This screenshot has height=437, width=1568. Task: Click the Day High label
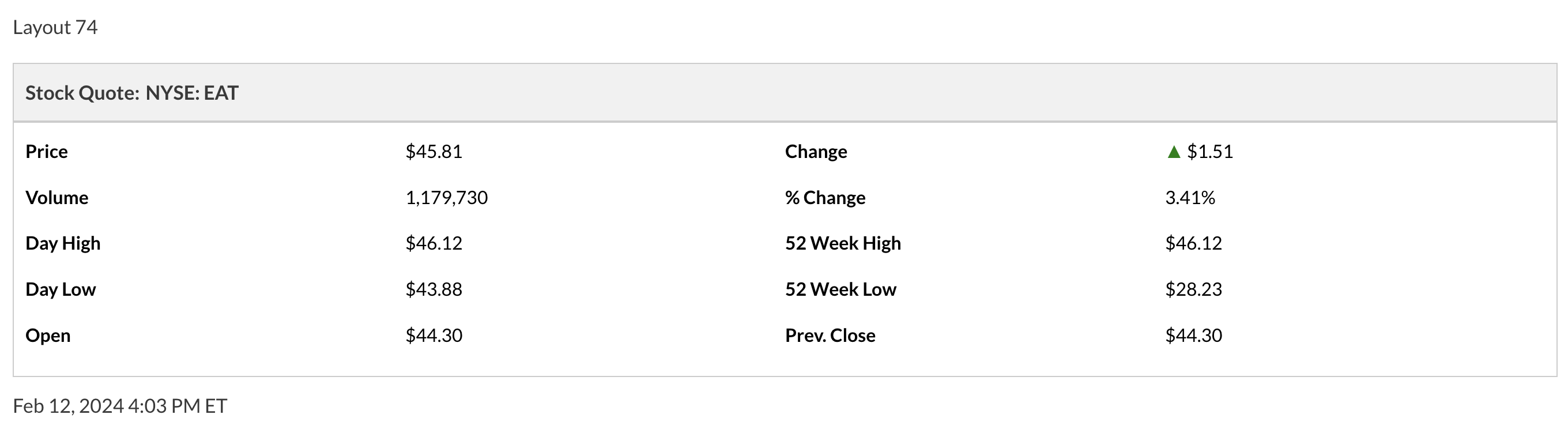coord(63,243)
